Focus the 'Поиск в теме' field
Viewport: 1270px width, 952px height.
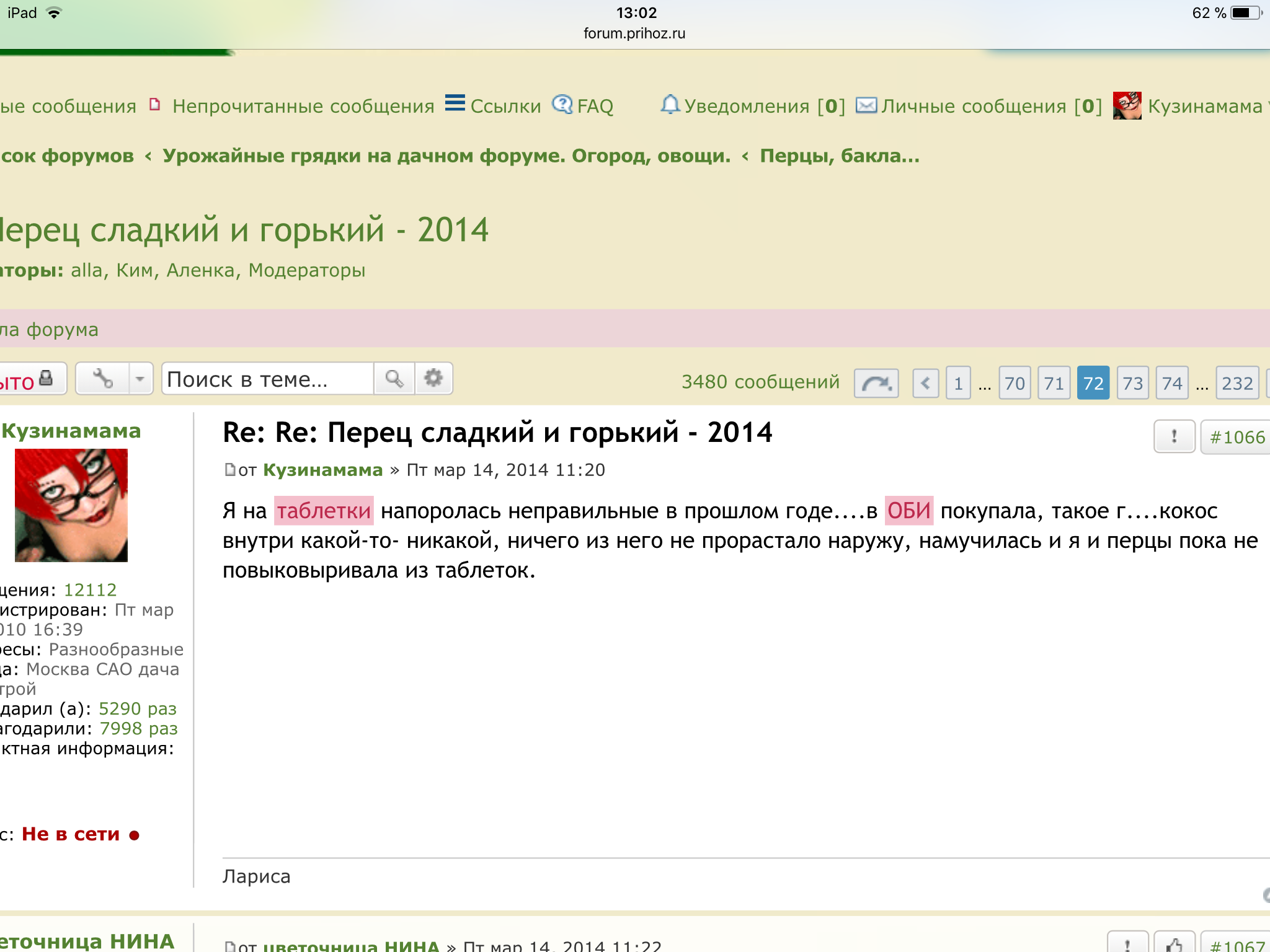click(x=268, y=378)
